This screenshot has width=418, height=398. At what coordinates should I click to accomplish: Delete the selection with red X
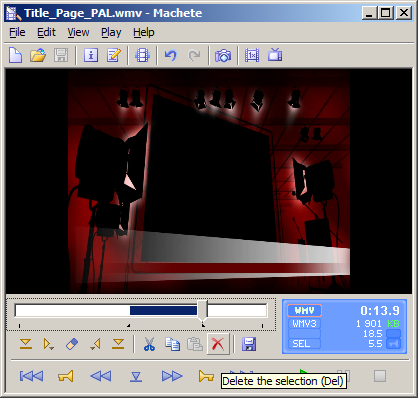[218, 344]
